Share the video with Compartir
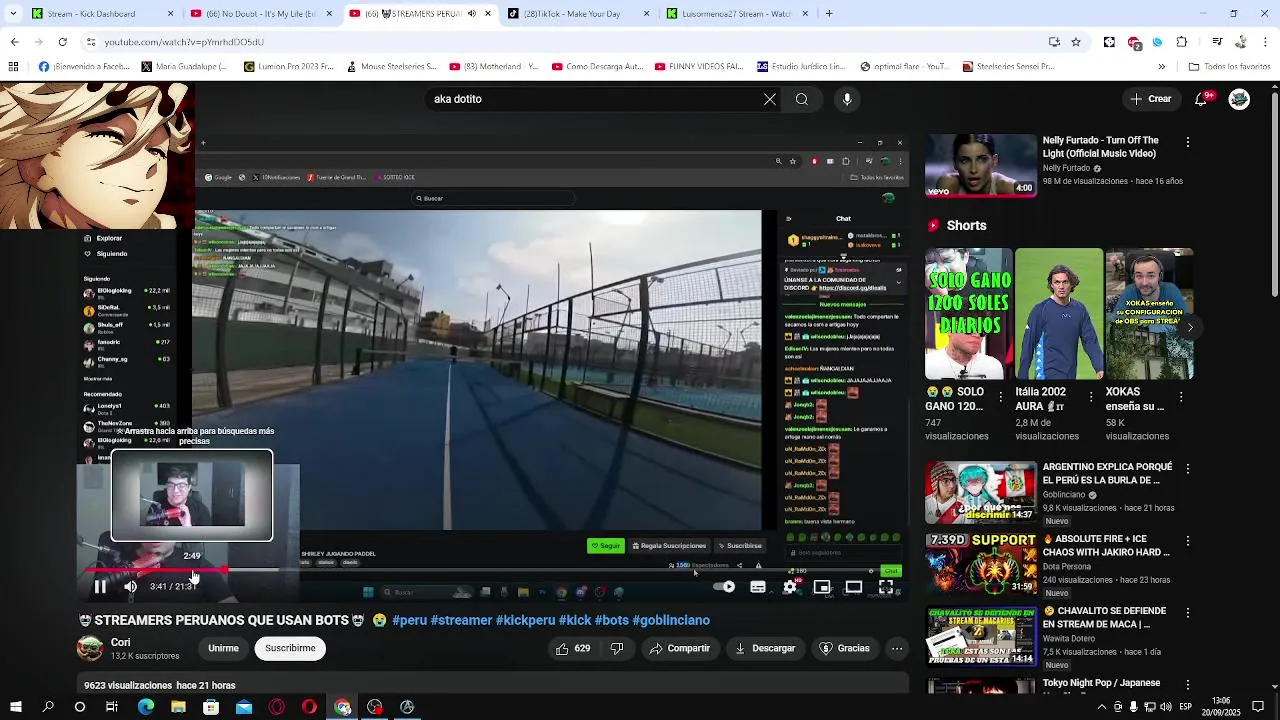This screenshot has height=720, width=1280. point(680,648)
